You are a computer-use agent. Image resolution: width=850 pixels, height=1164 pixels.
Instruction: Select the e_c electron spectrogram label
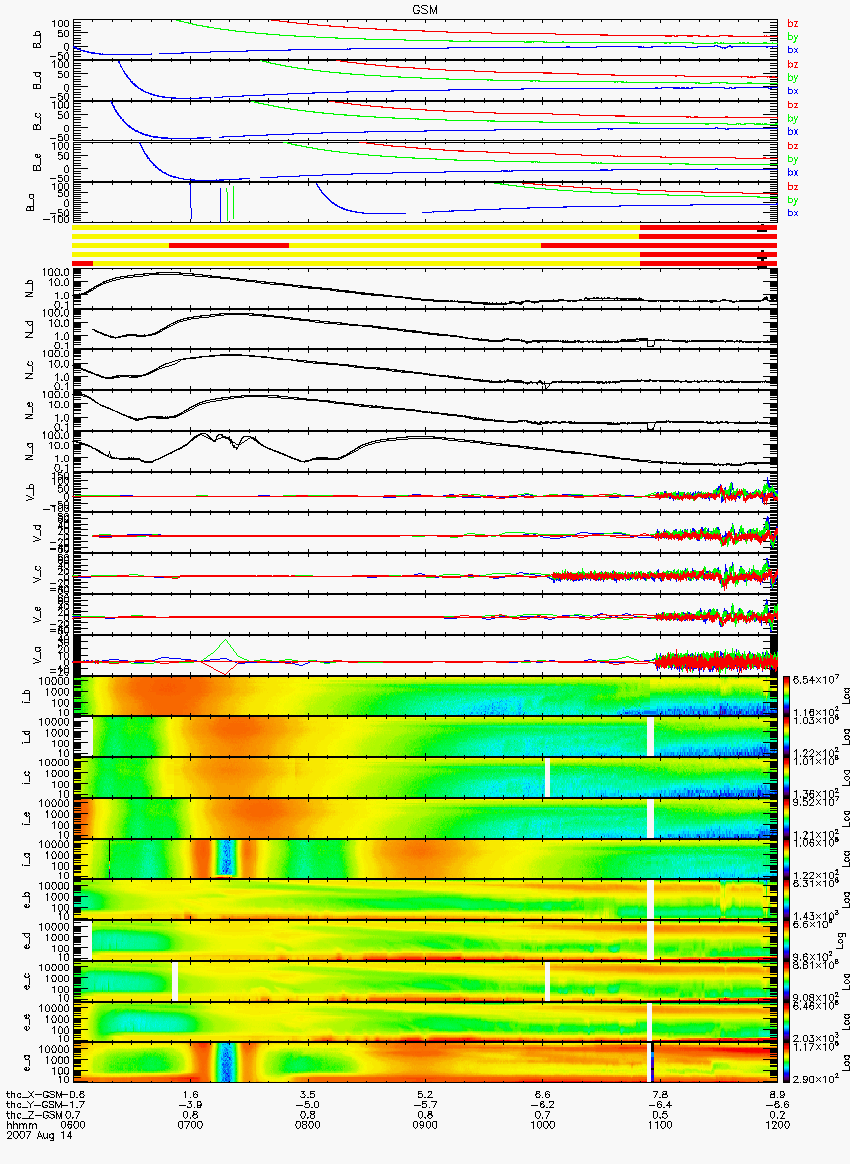pyautogui.click(x=26, y=982)
